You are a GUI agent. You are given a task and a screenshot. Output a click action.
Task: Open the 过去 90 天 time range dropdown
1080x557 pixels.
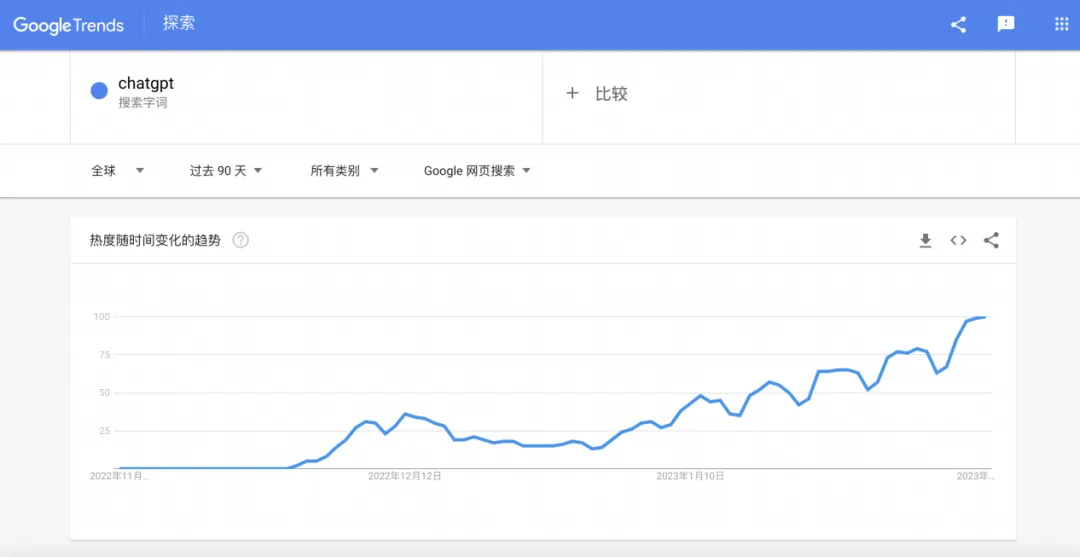227,171
